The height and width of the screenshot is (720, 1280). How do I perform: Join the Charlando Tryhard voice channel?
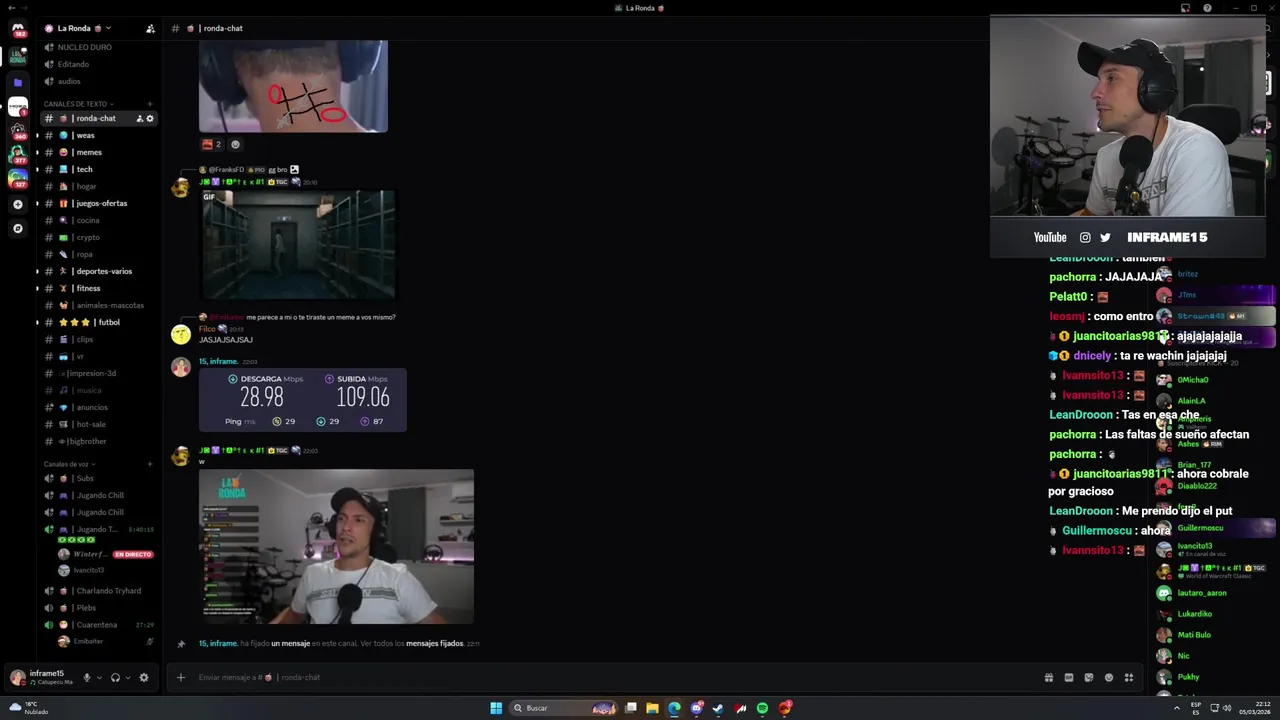coord(98,591)
